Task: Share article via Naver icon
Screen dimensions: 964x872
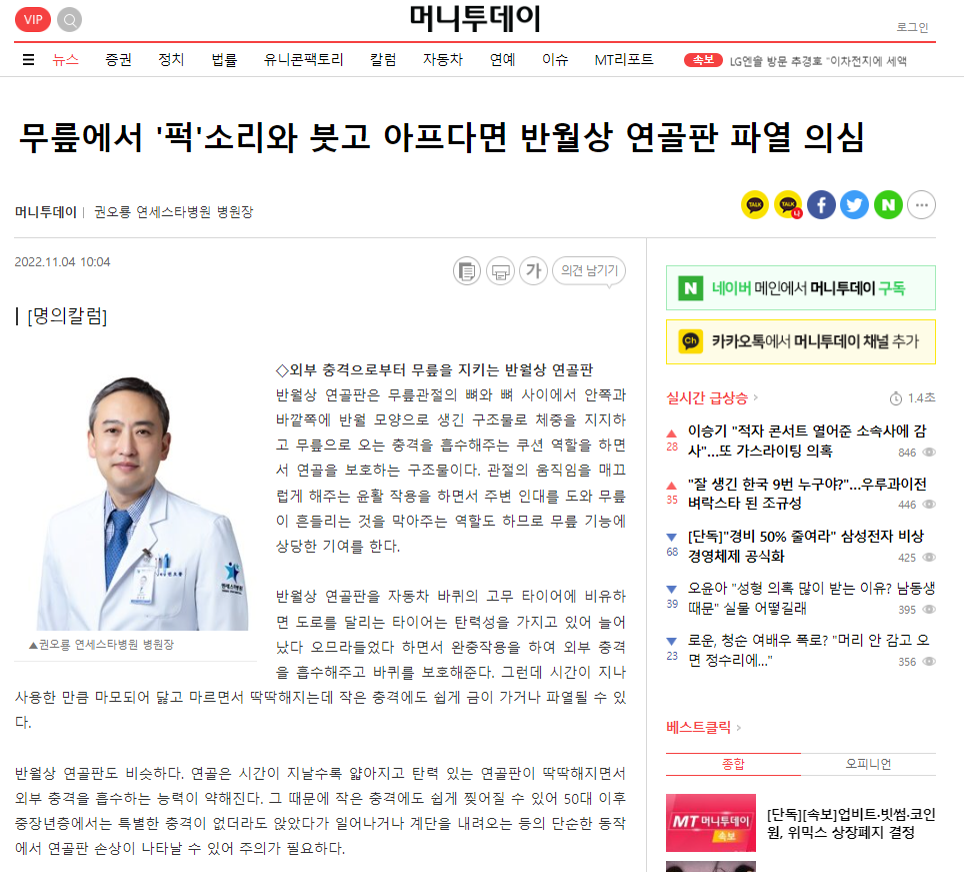Action: pyautogui.click(x=888, y=205)
